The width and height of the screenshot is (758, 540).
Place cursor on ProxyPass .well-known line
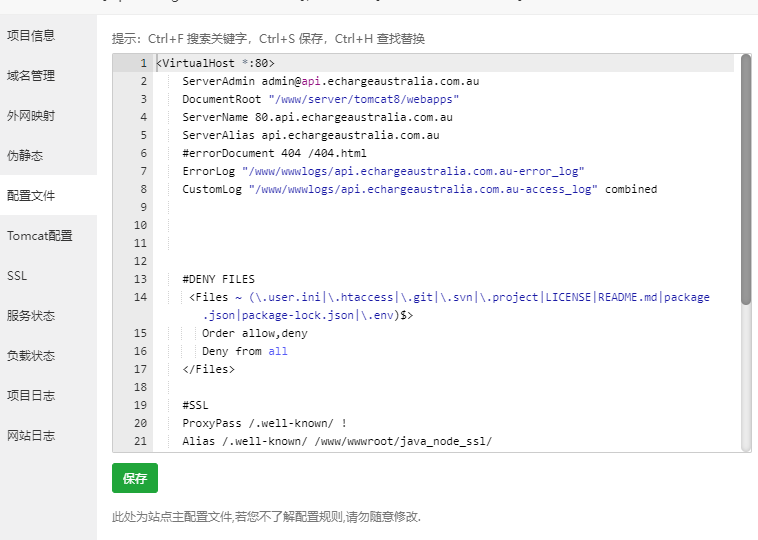click(264, 423)
